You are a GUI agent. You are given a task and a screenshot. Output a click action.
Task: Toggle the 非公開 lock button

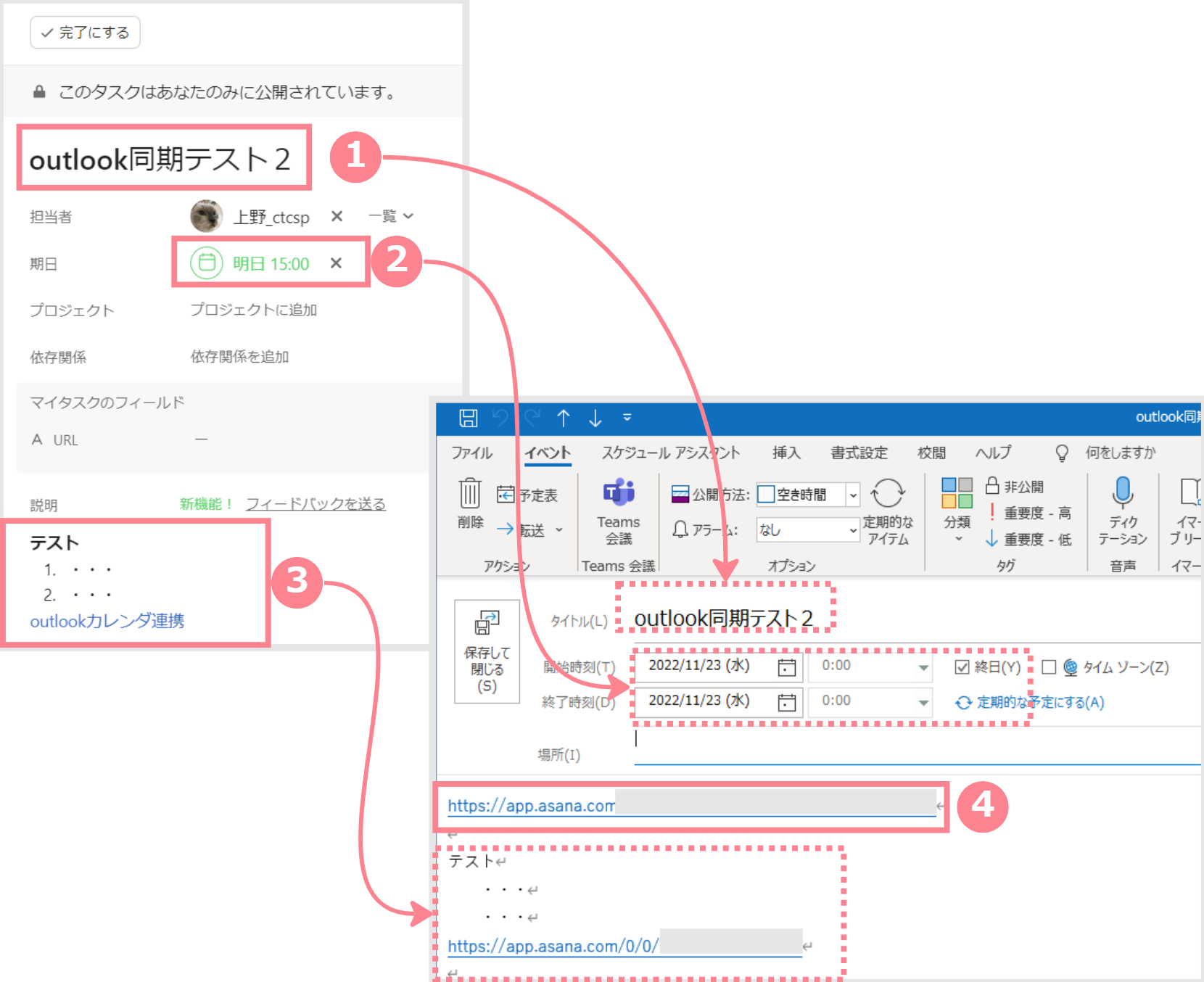1015,487
